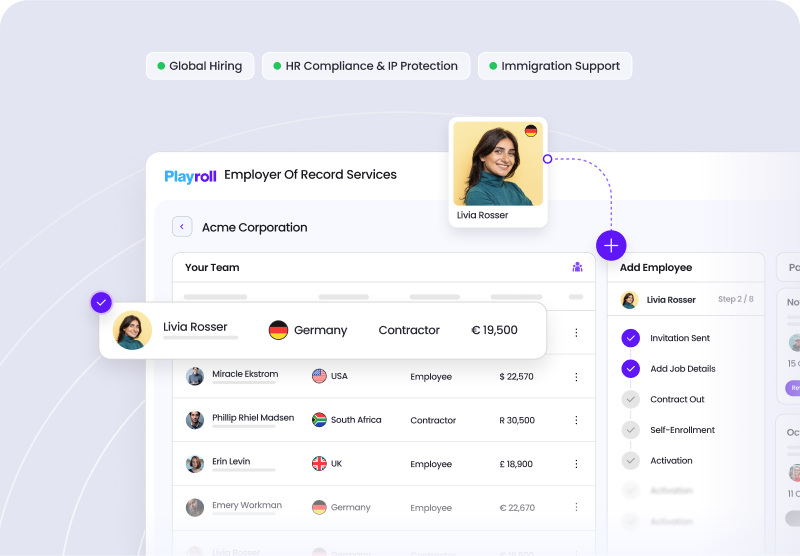Click the USA flag icon for Miracle Ekstrom

(319, 376)
